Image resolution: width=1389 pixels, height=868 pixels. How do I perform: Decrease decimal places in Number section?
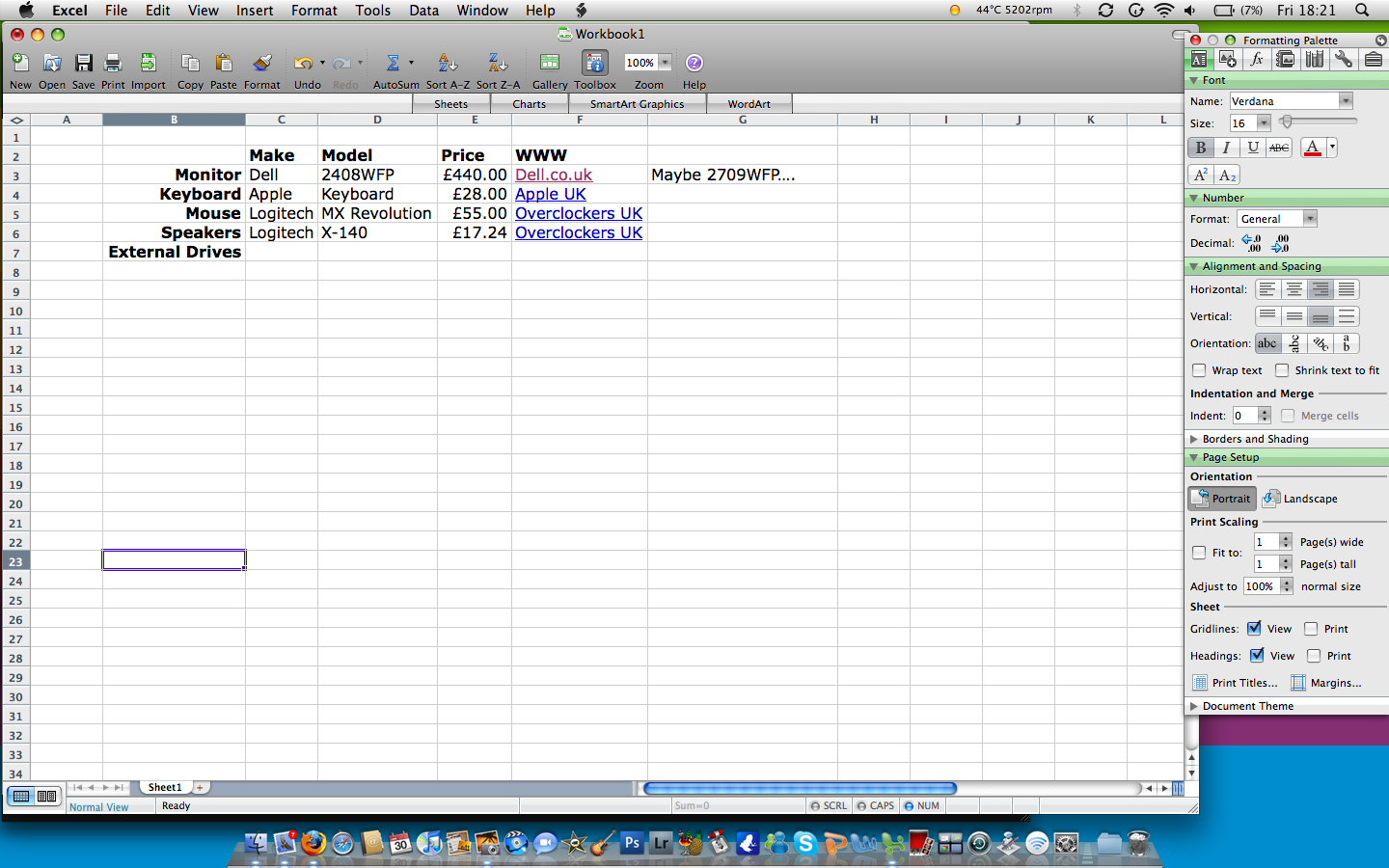pyautogui.click(x=1281, y=243)
